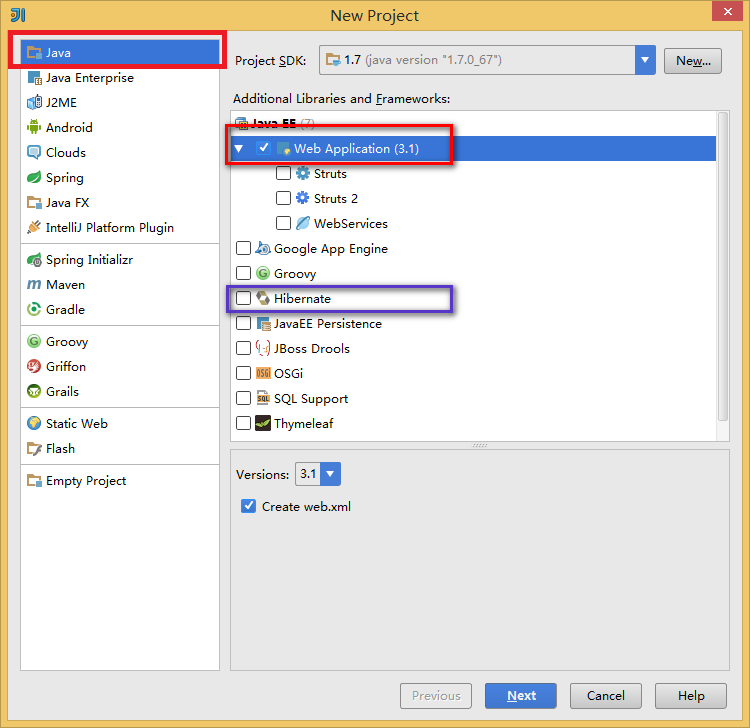Click the J2ME phone icon
750x728 pixels.
click(x=34, y=102)
